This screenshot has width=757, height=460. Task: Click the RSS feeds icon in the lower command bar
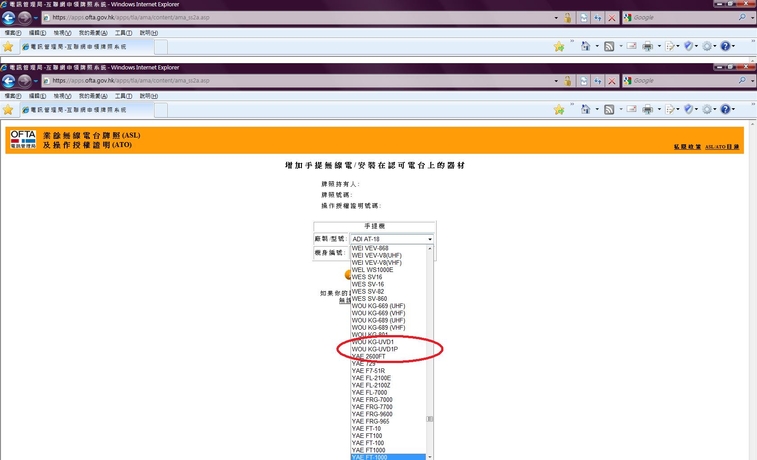[x=610, y=109]
